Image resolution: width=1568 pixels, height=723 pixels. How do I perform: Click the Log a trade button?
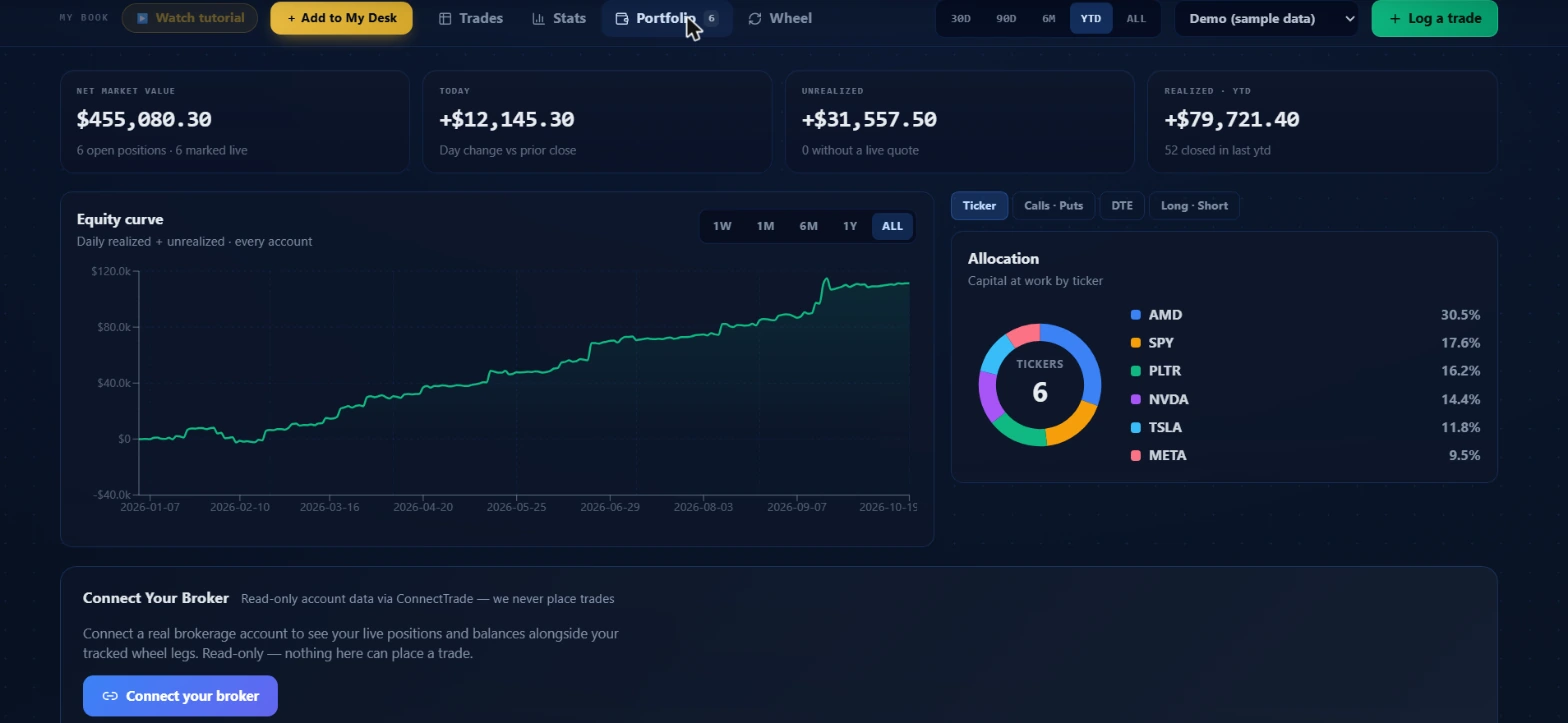click(x=1434, y=18)
